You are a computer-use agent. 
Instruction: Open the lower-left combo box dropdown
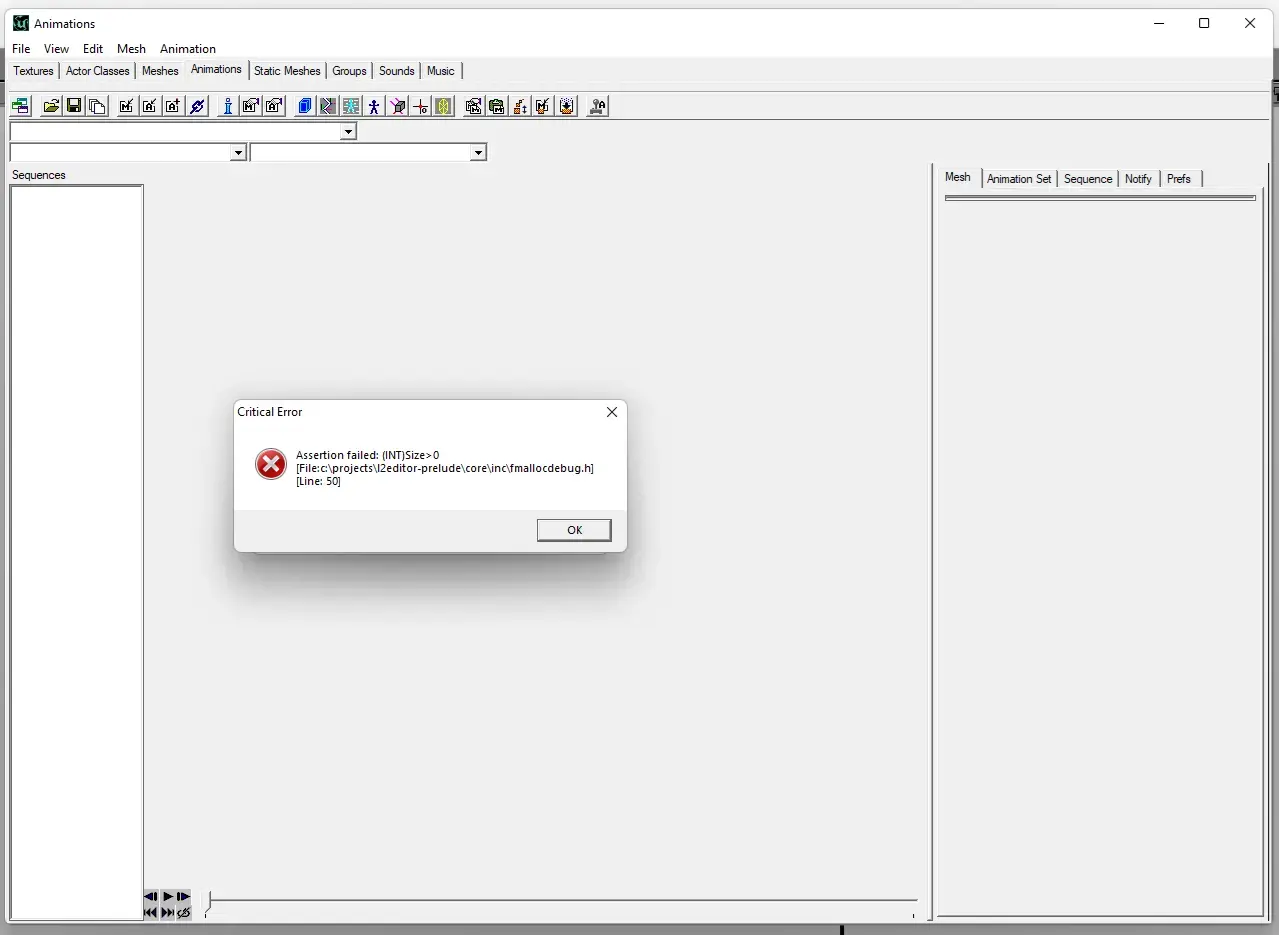(238, 153)
